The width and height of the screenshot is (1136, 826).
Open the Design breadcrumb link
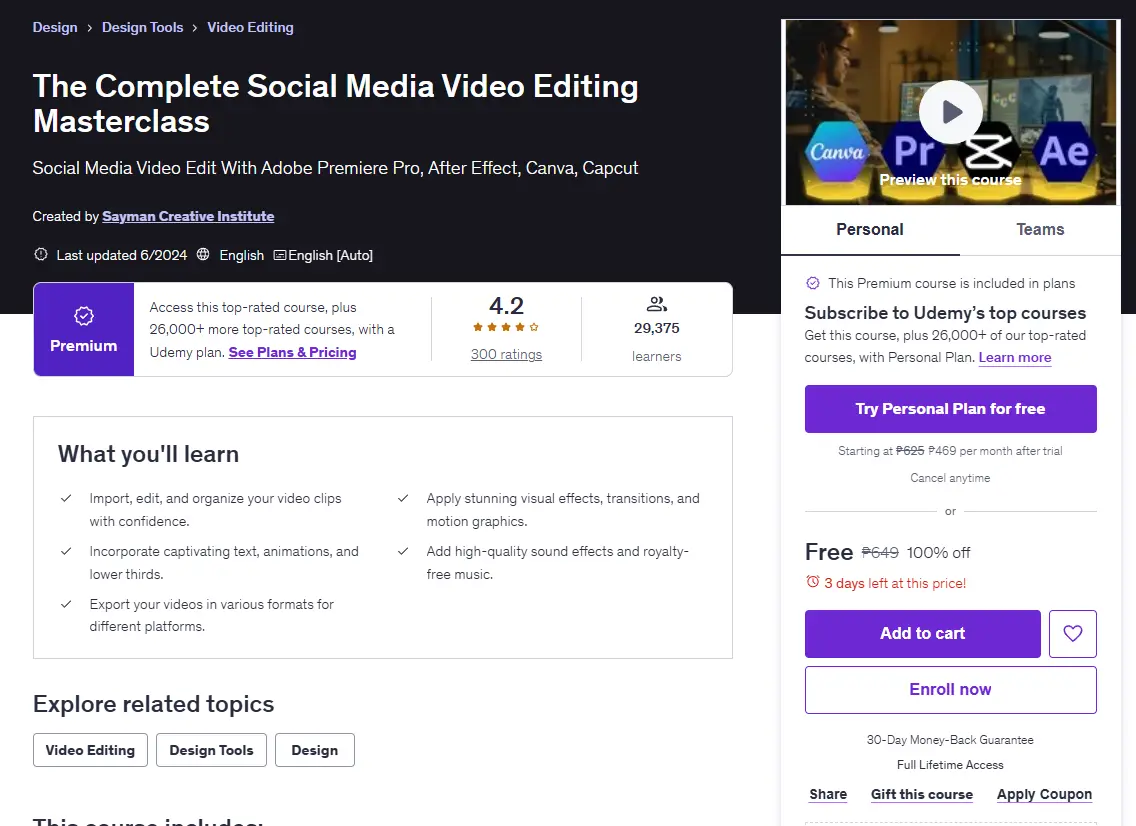(x=55, y=28)
